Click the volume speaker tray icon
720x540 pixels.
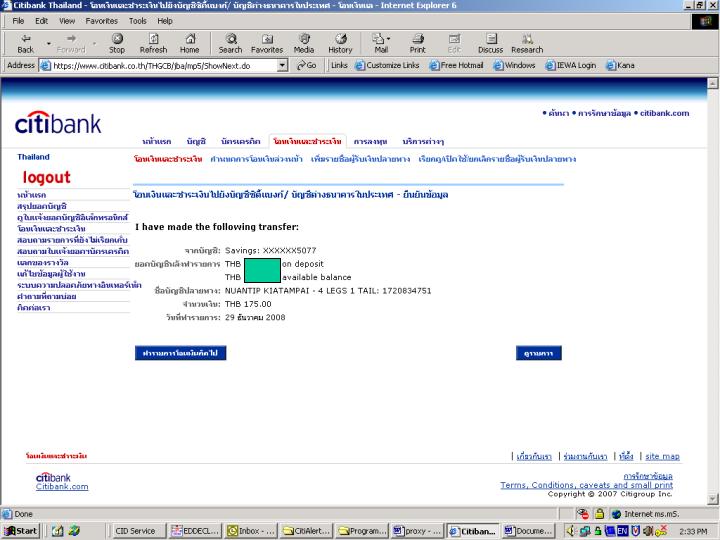[x=571, y=531]
